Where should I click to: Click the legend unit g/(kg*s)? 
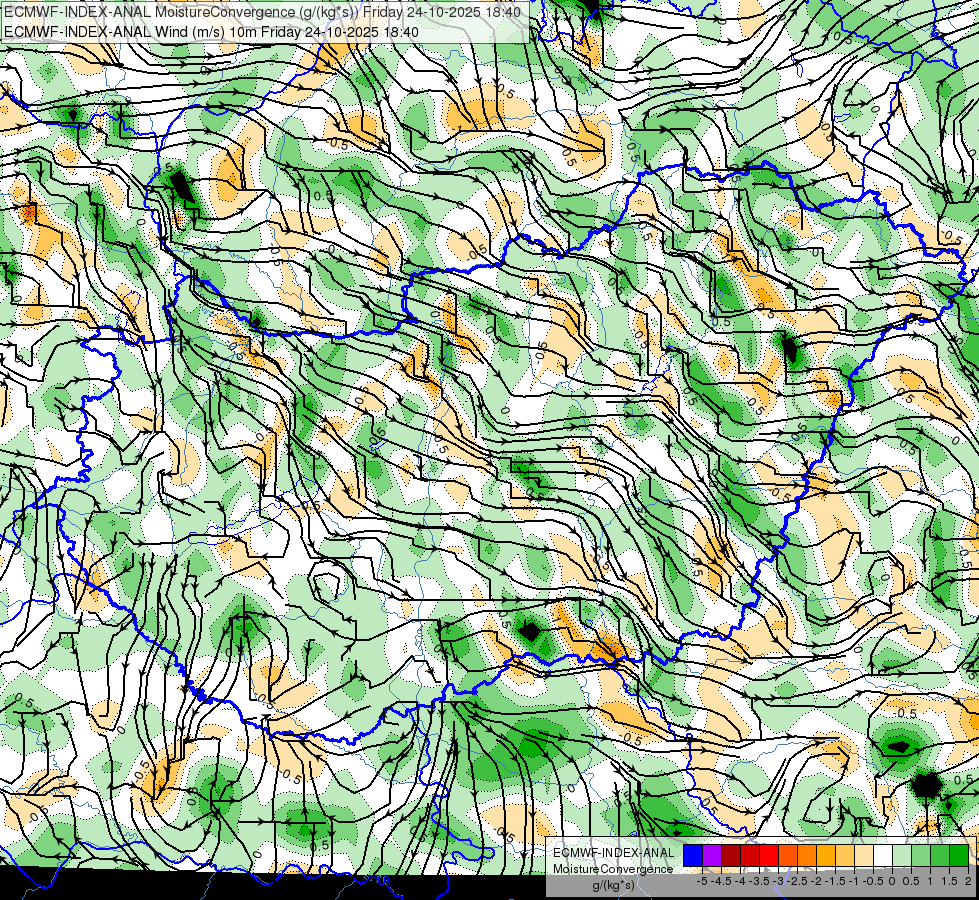point(614,885)
